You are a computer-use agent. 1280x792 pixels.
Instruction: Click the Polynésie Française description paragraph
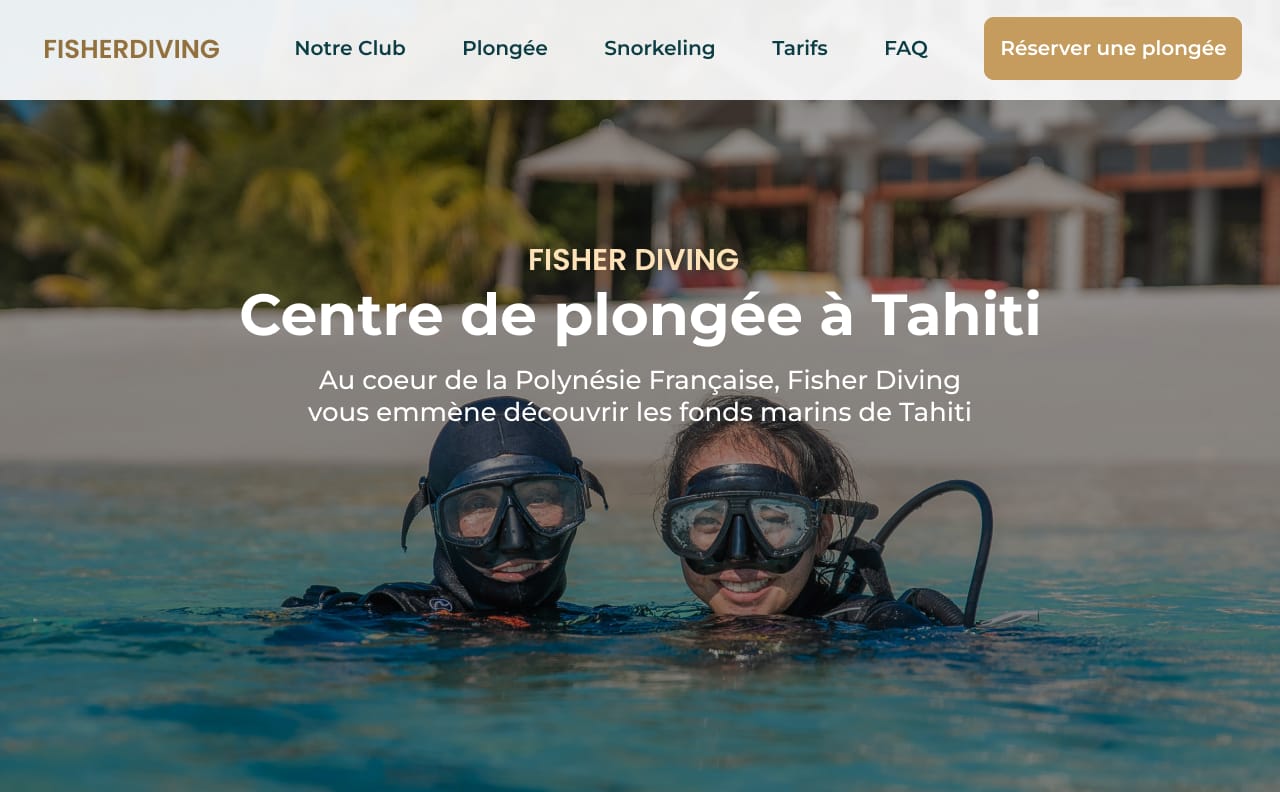pos(640,396)
